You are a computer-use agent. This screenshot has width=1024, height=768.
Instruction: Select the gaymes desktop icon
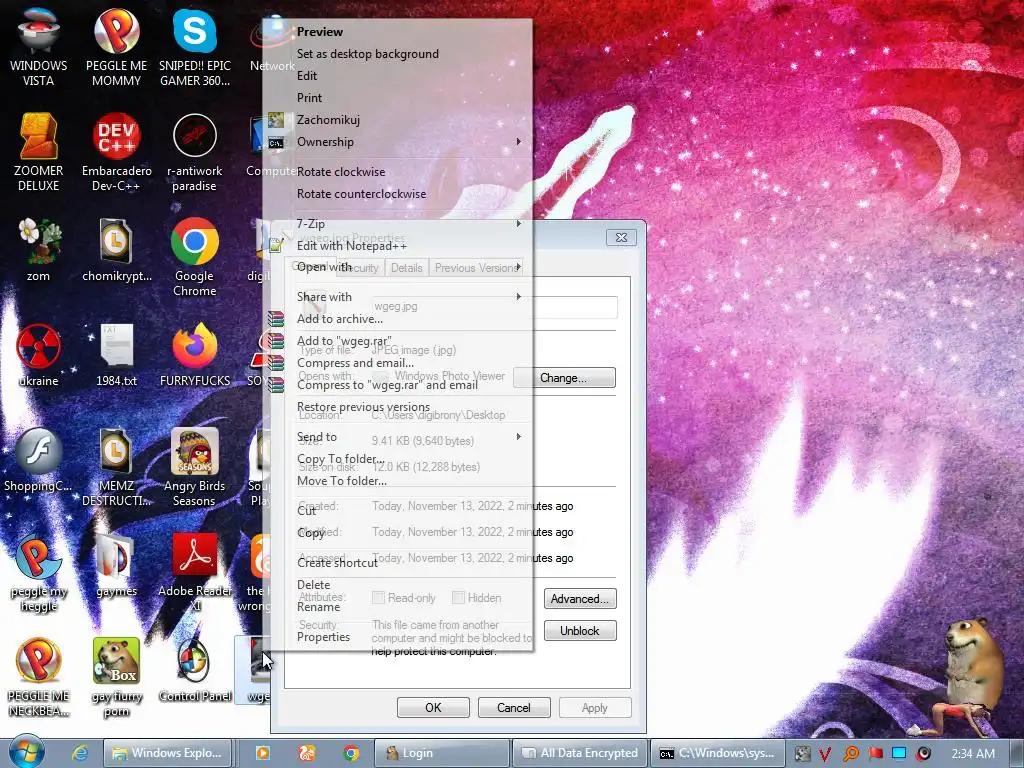[x=116, y=566]
